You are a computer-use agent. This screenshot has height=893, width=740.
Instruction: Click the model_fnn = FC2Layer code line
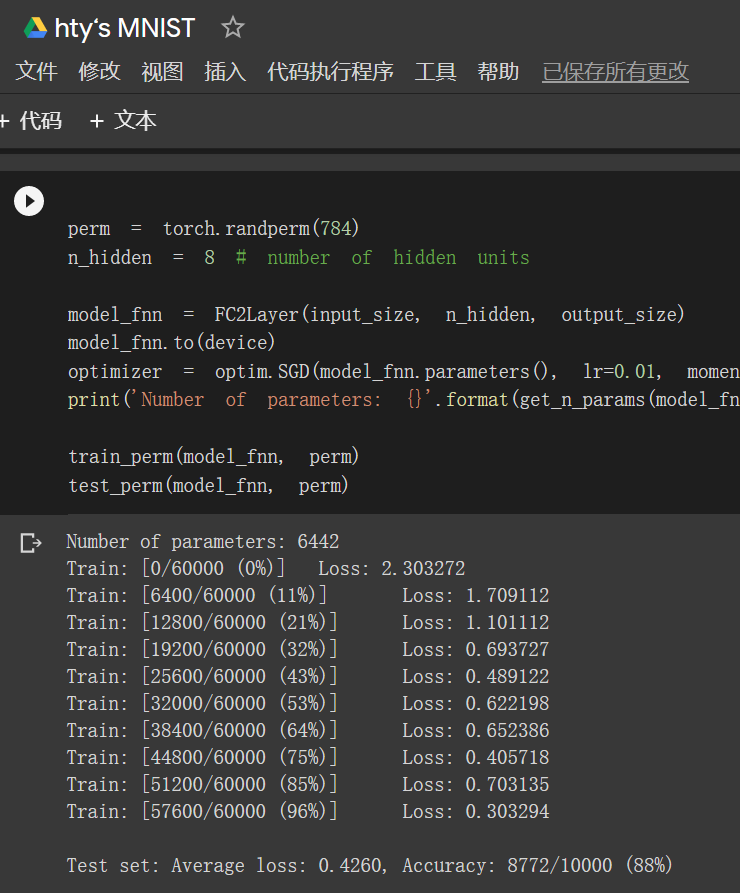tap(376, 314)
